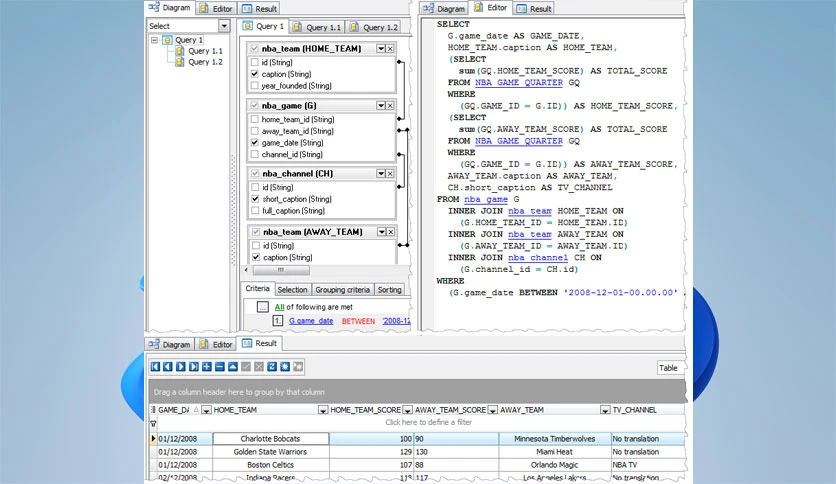The image size is (836, 484).
Task: Open nba_game (G) table dropdown arrow
Action: pyautogui.click(x=381, y=106)
